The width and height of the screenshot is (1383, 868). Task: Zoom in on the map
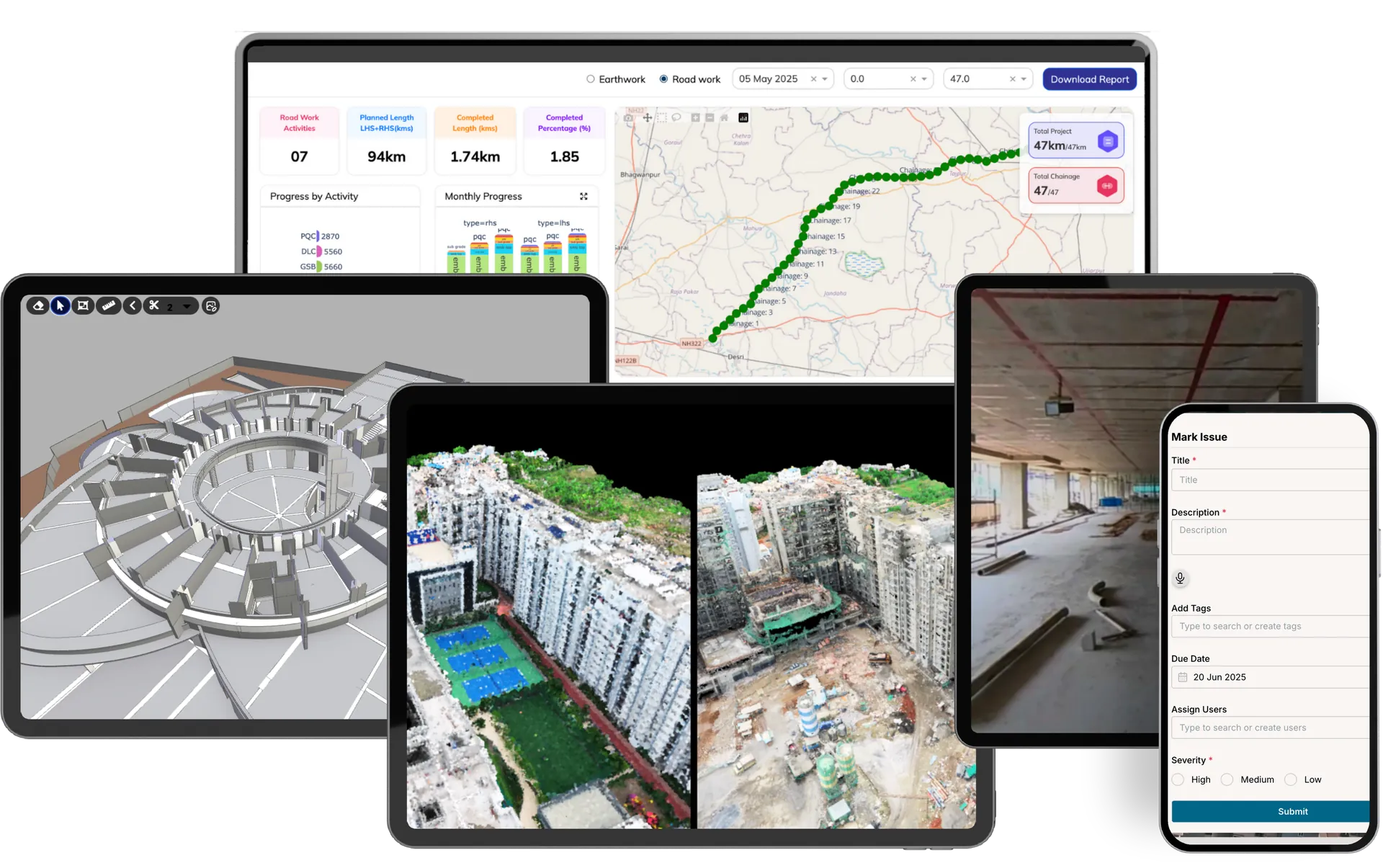click(695, 117)
